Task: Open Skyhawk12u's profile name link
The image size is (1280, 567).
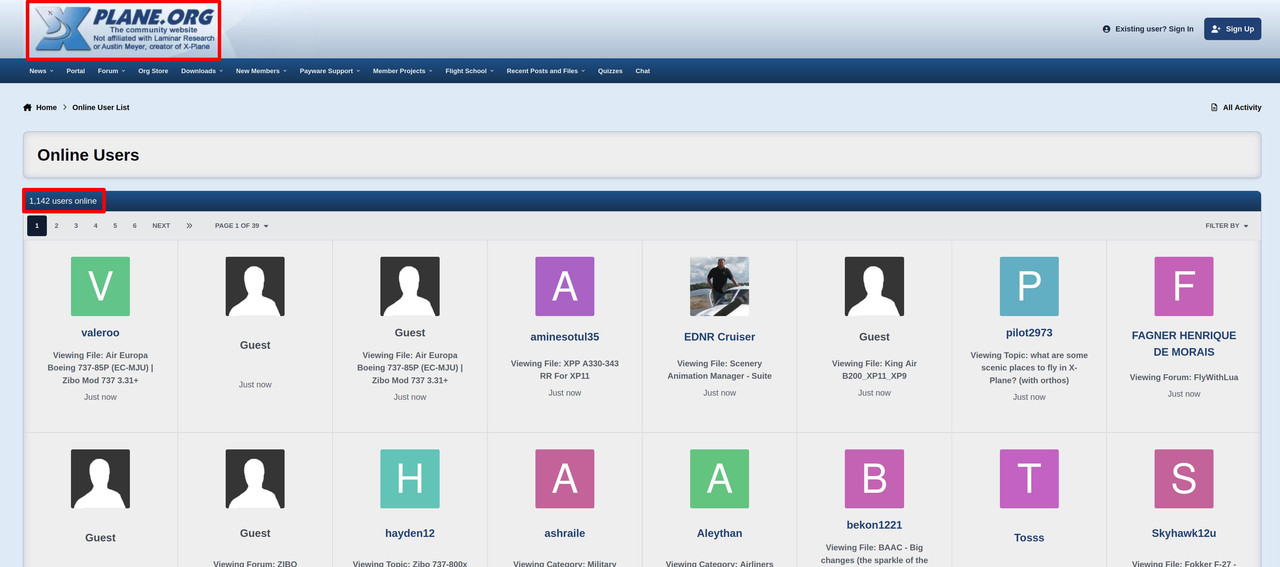Action: 1184,534
